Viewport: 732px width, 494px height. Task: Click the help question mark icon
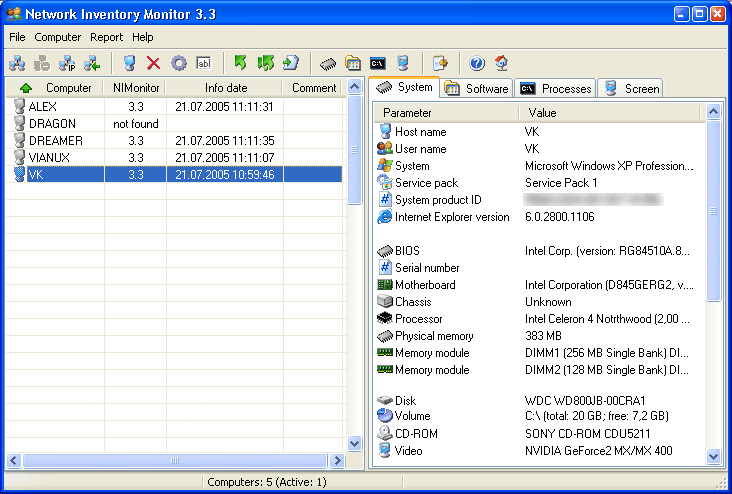pyautogui.click(x=477, y=63)
